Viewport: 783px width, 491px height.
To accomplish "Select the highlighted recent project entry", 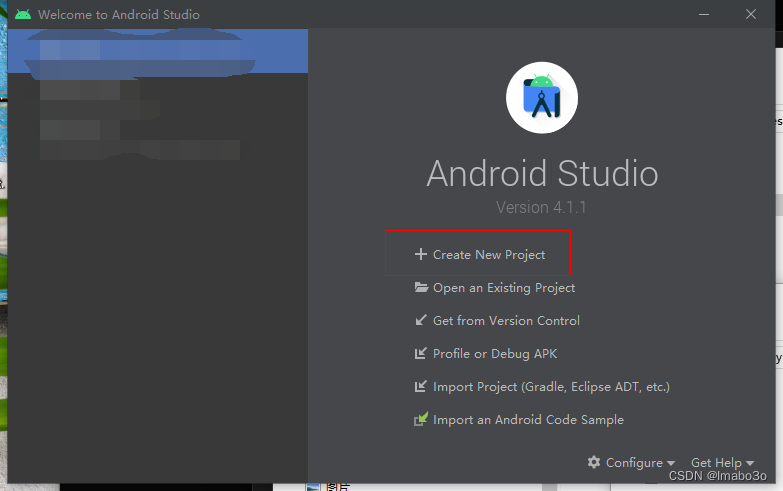I will pos(158,51).
